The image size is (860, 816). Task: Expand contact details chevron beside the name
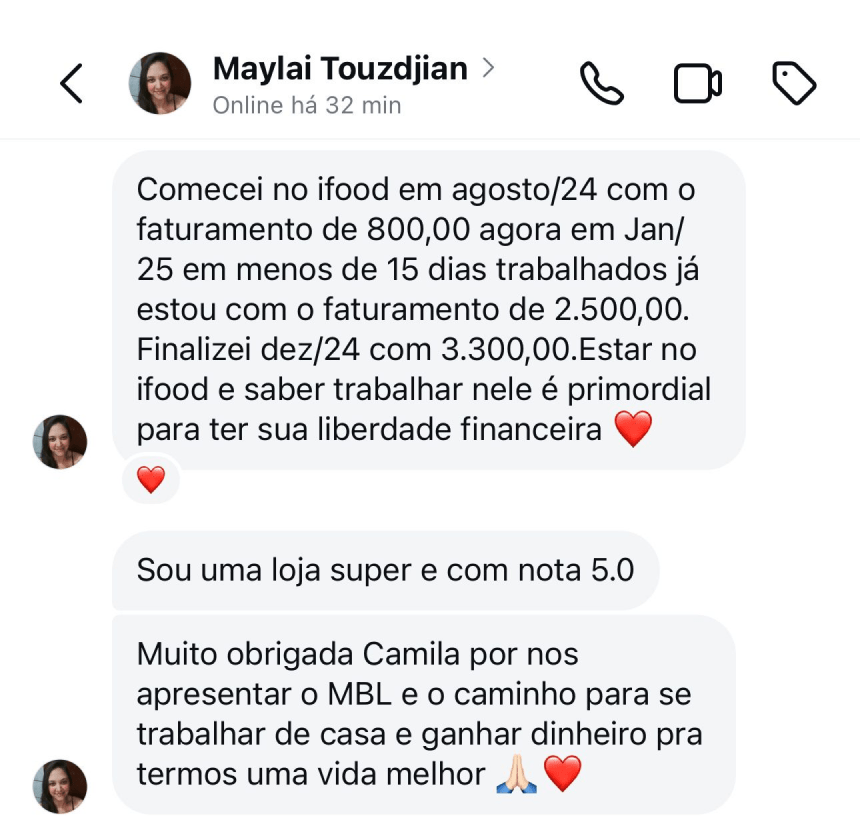tap(488, 68)
